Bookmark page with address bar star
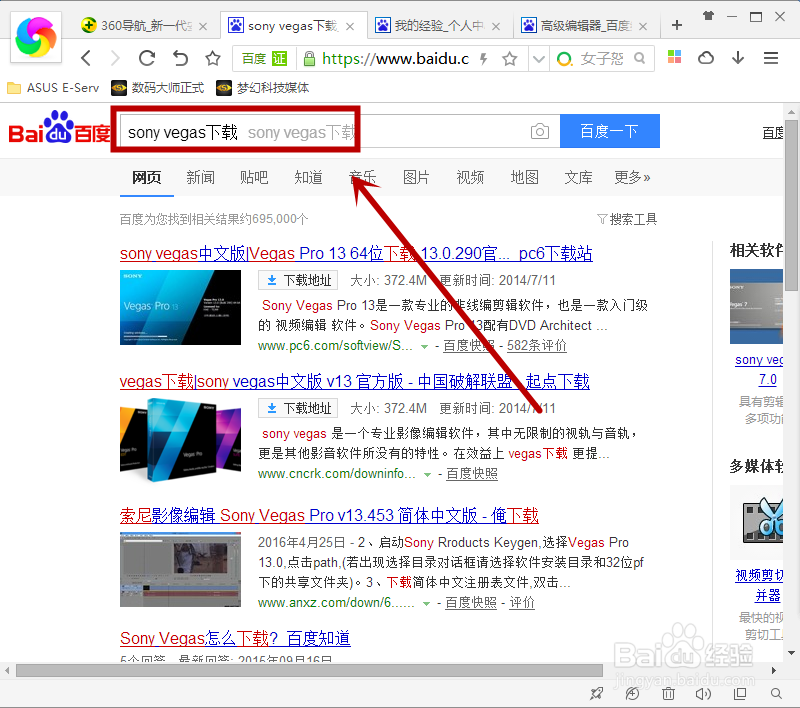The image size is (800, 708). click(509, 59)
